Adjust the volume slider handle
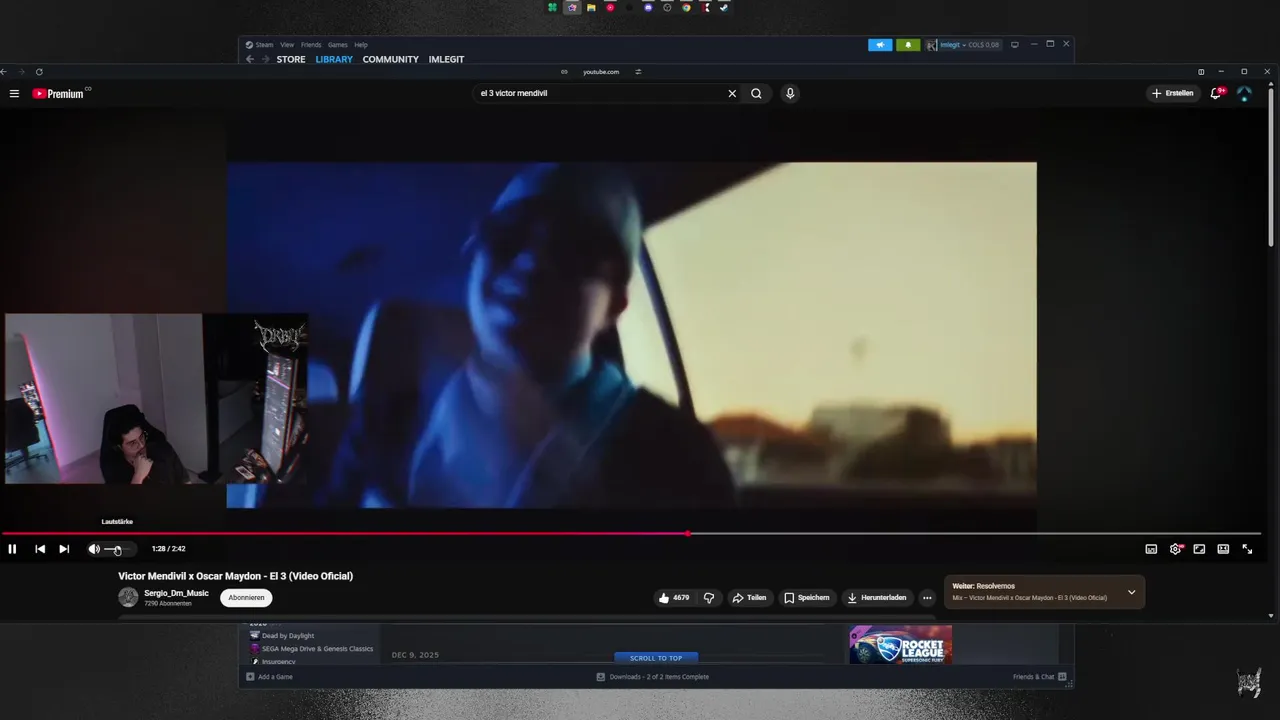 tap(117, 549)
